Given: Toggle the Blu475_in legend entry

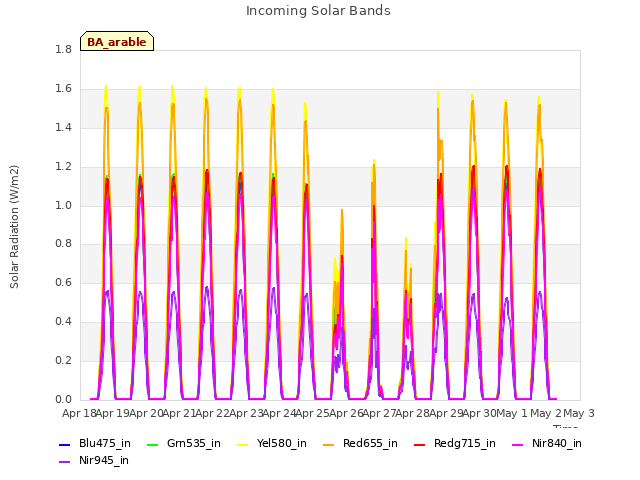Looking at the screenshot, I should coord(95,444).
